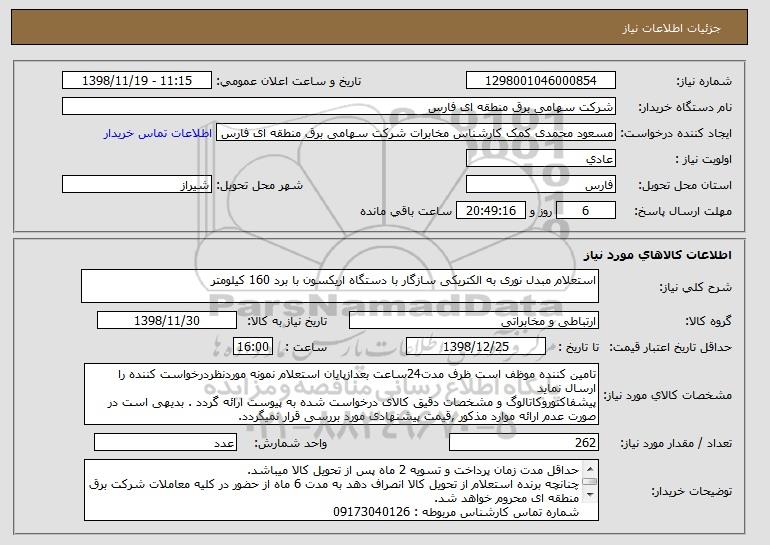Click the تعداد / مقدار مورد نیاز label
Viewport: 770px width, 545px height.
coord(676,443)
